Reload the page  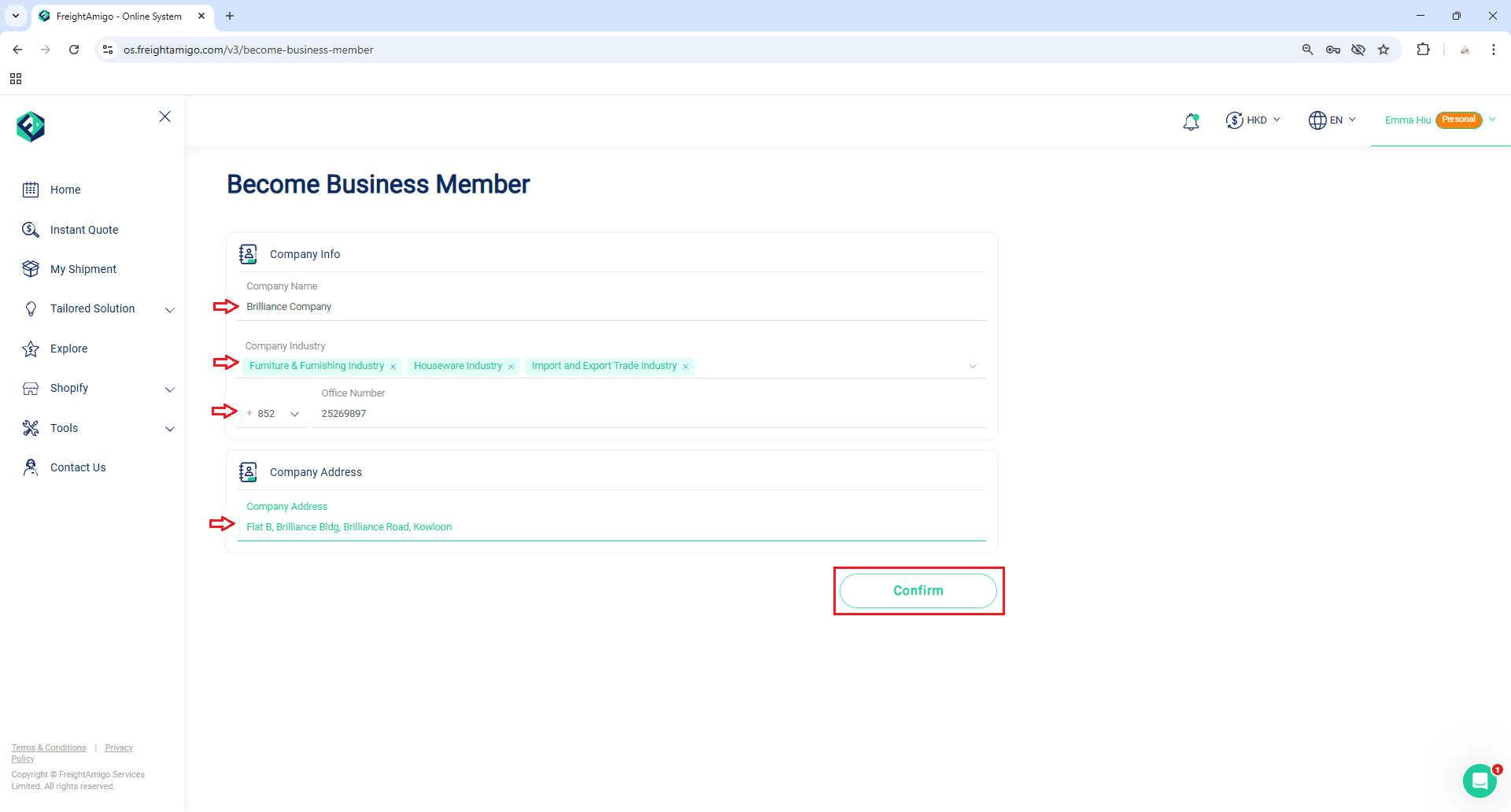[74, 50]
